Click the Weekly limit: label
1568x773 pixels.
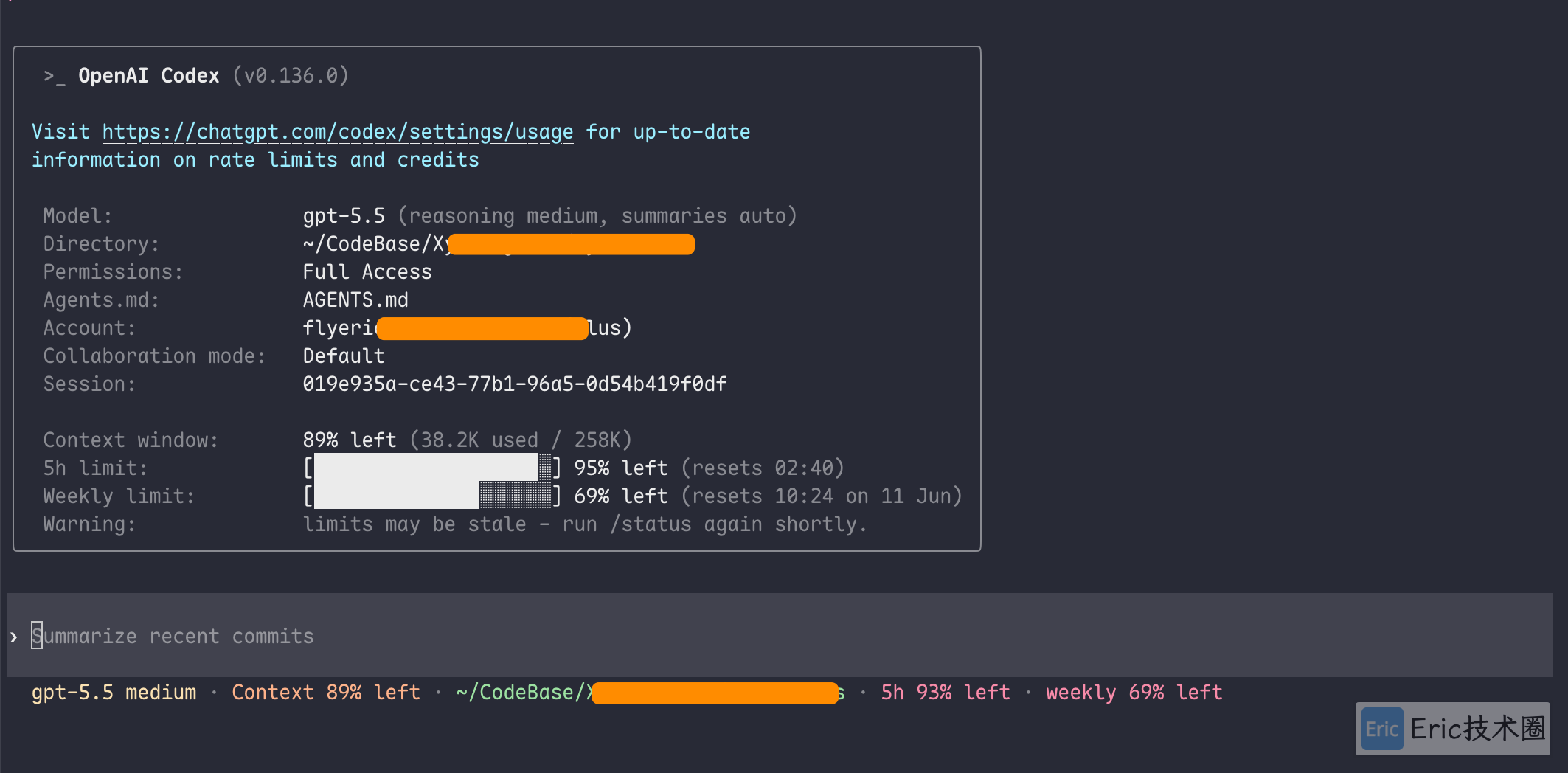pos(119,496)
